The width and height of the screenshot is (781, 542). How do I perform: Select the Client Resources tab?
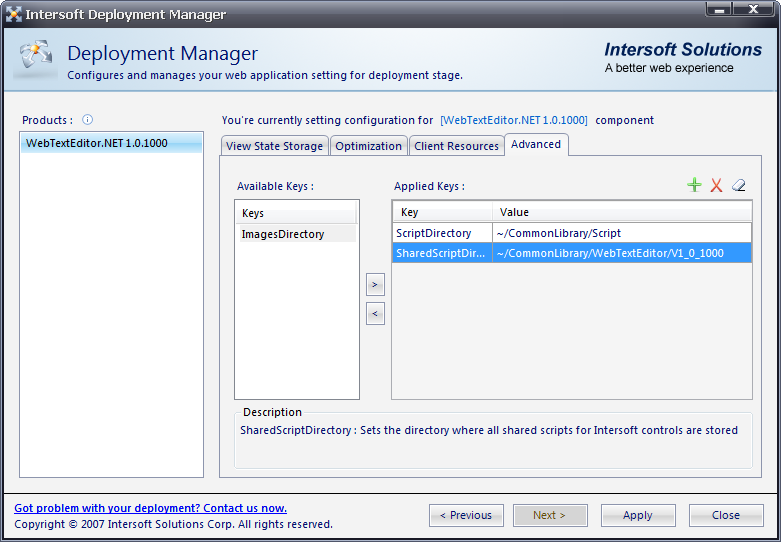tap(456, 146)
